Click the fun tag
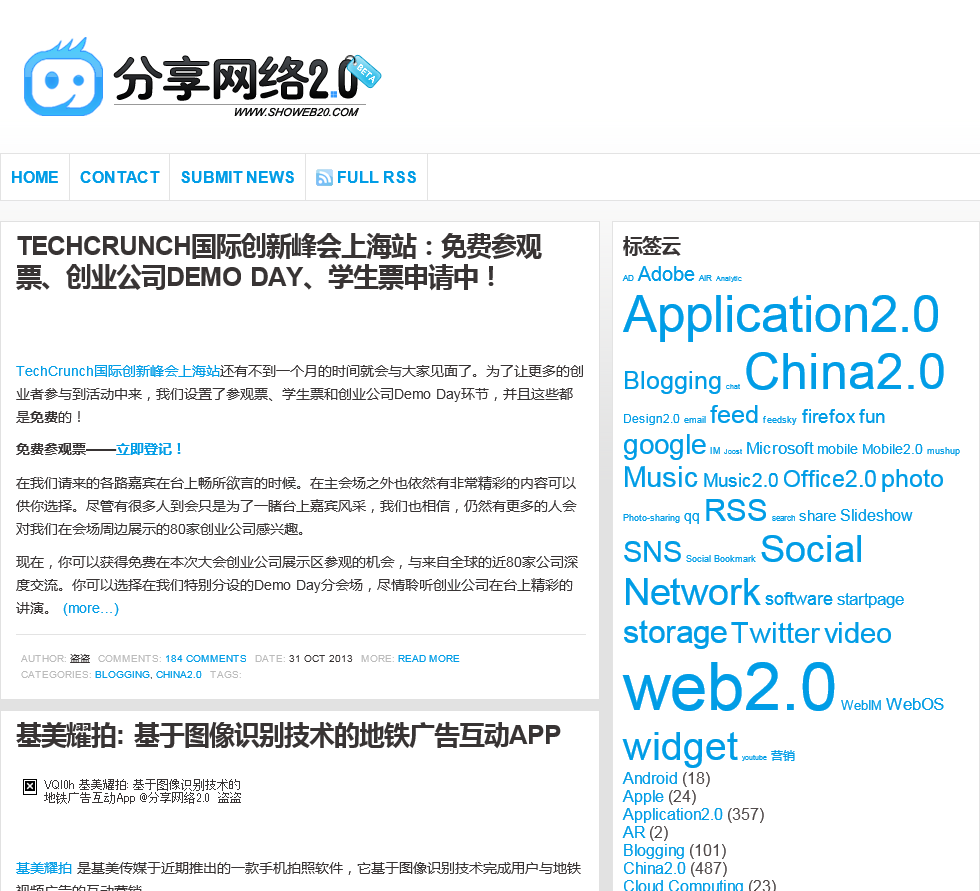This screenshot has height=891, width=980. click(x=872, y=417)
